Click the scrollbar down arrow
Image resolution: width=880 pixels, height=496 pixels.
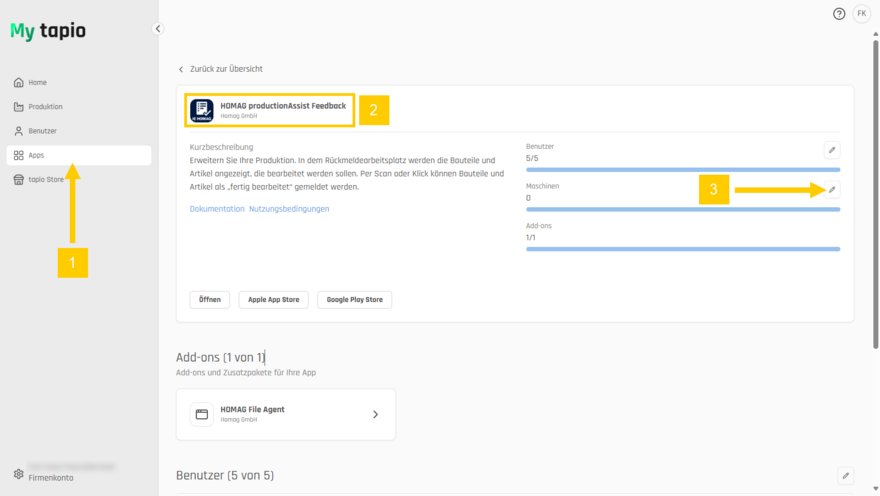pos(876,489)
